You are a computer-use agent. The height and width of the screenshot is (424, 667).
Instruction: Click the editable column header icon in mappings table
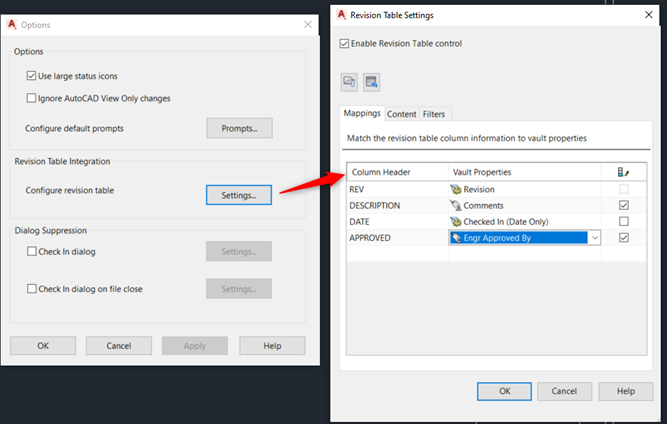tap(623, 172)
